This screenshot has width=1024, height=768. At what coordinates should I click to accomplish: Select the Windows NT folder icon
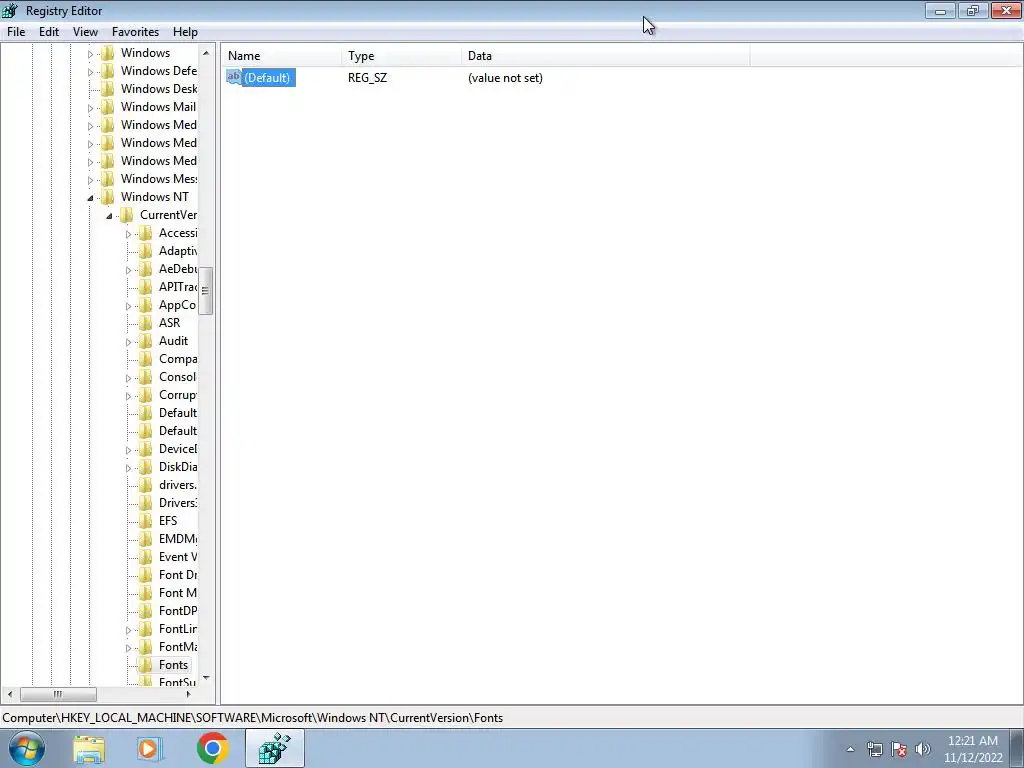[x=108, y=197]
